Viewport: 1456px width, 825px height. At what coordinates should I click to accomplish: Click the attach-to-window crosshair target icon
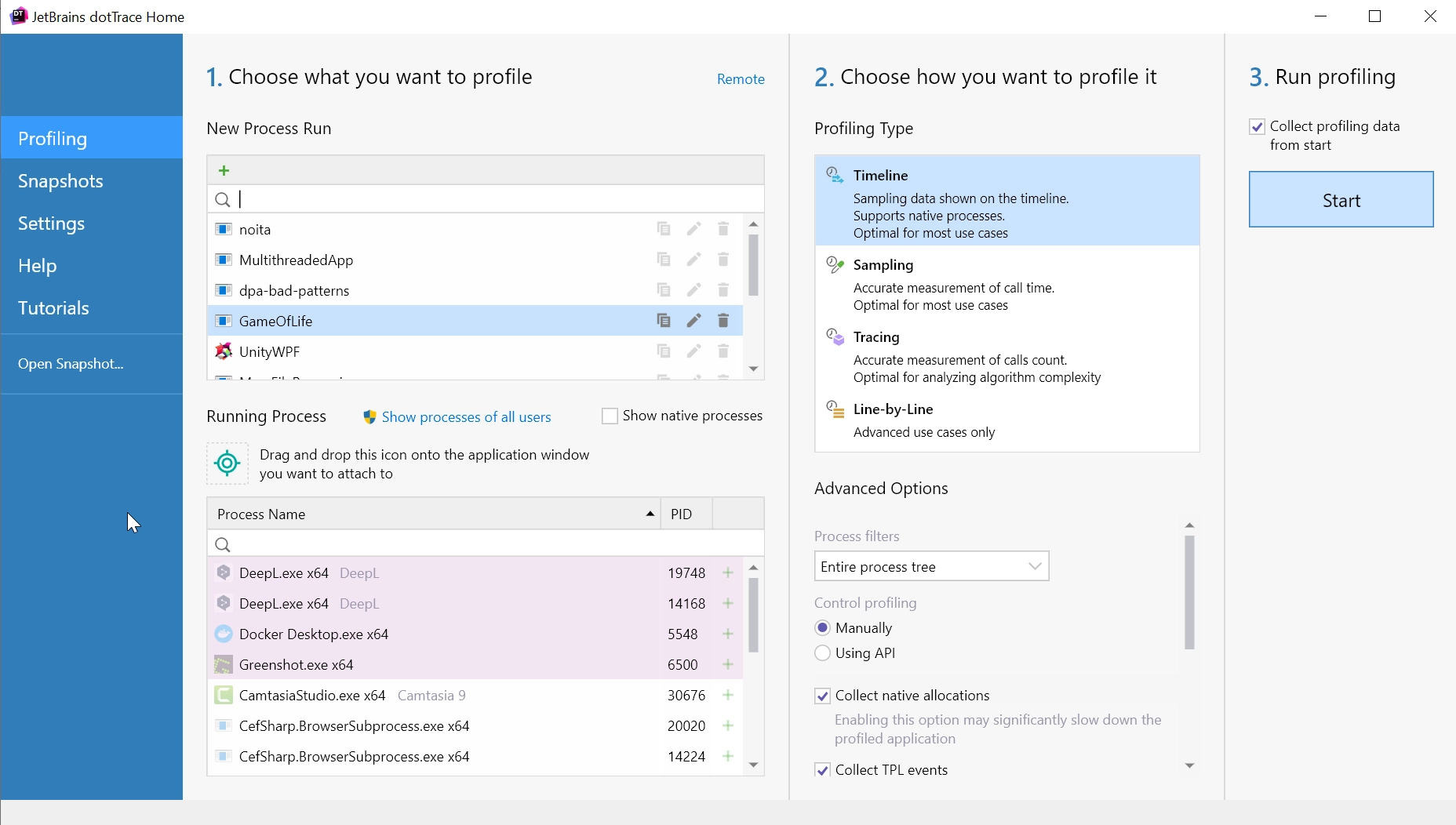(x=227, y=463)
